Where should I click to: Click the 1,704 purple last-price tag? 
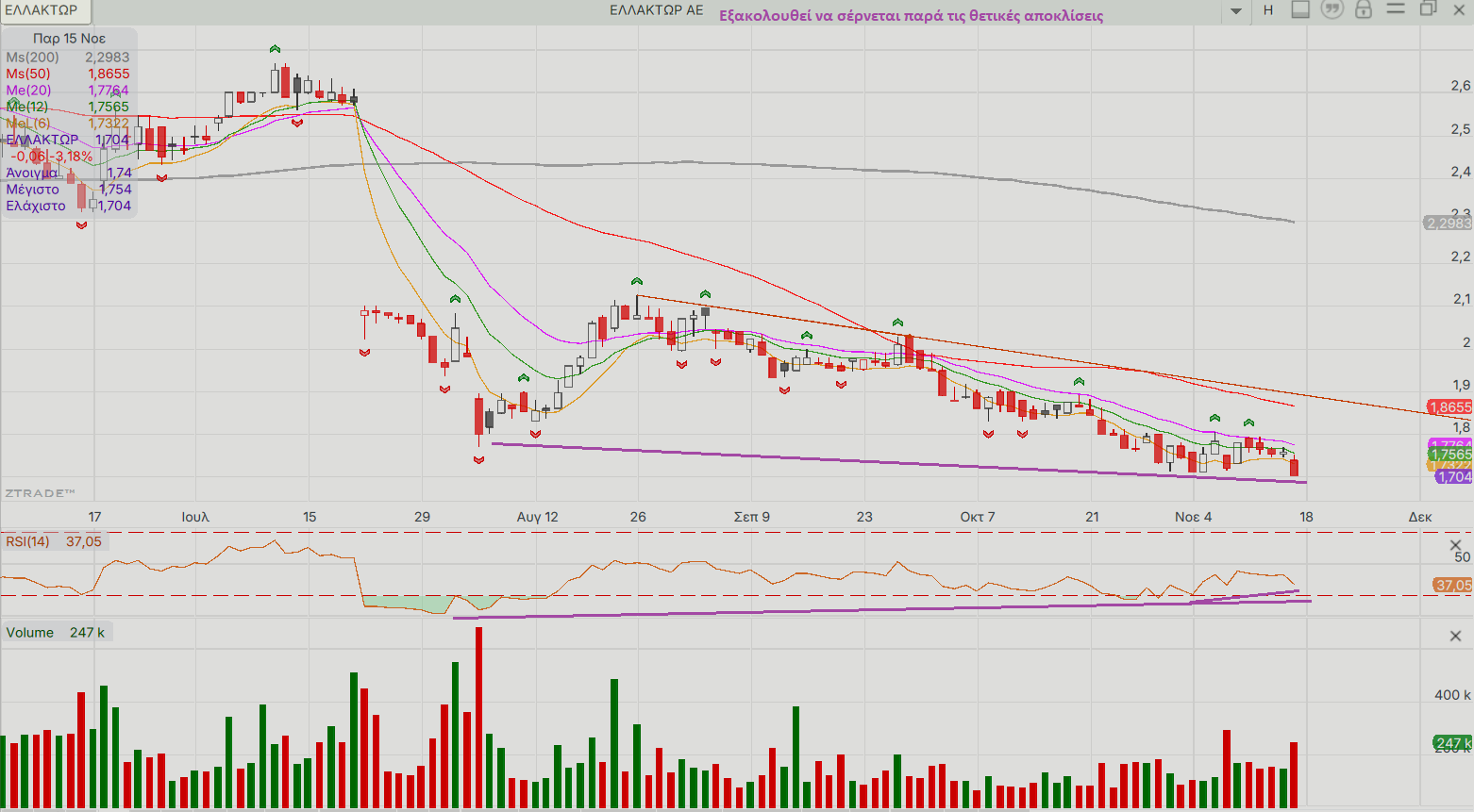point(1454,477)
